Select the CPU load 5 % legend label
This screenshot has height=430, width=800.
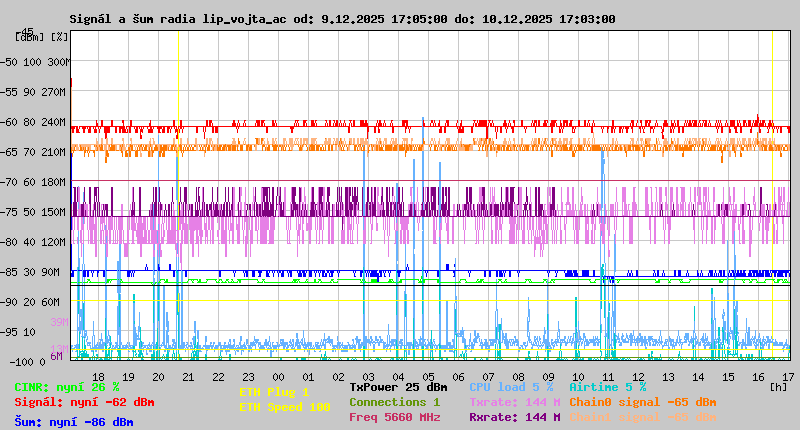(510, 387)
